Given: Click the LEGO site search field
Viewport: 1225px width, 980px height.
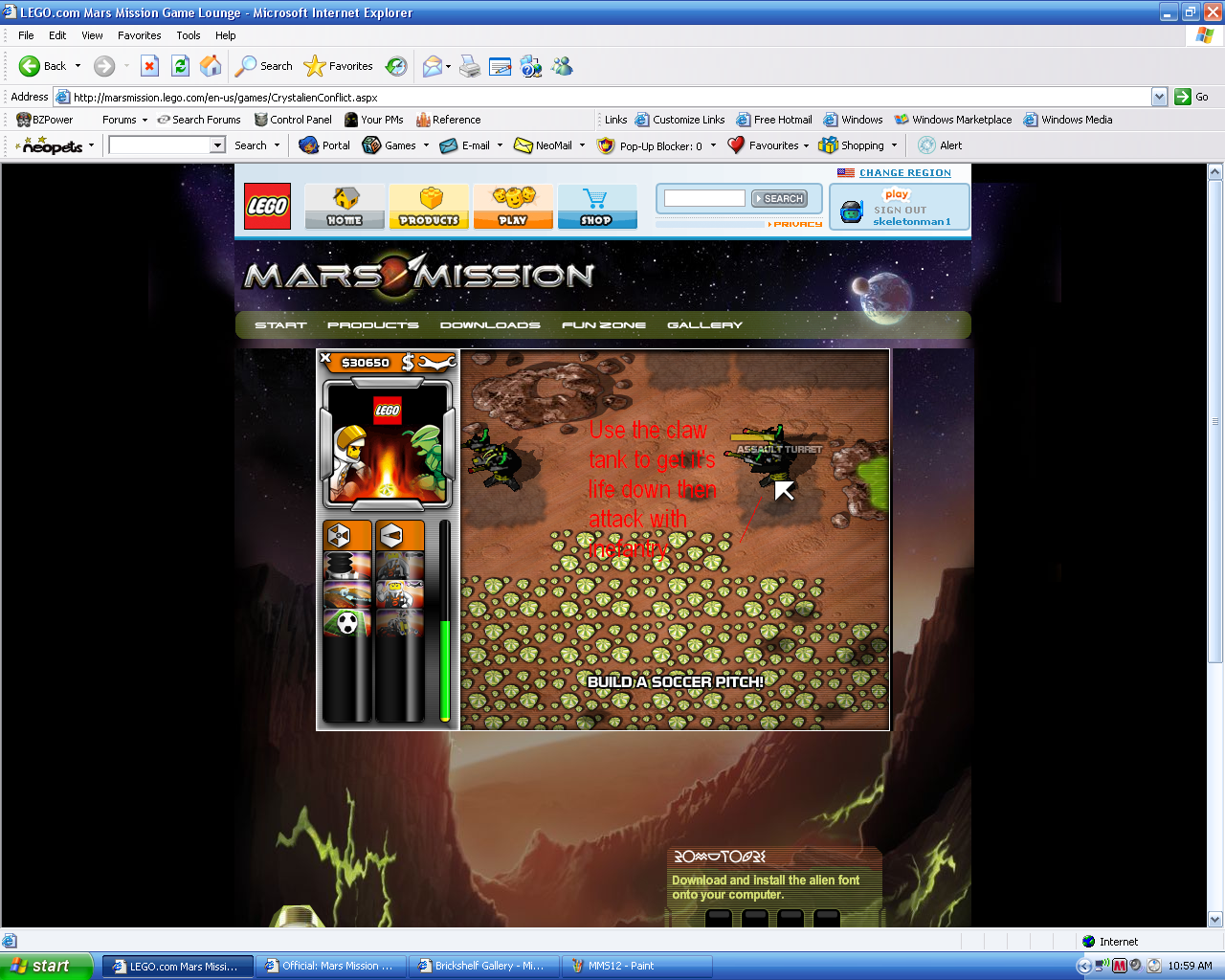Looking at the screenshot, I should (x=704, y=198).
